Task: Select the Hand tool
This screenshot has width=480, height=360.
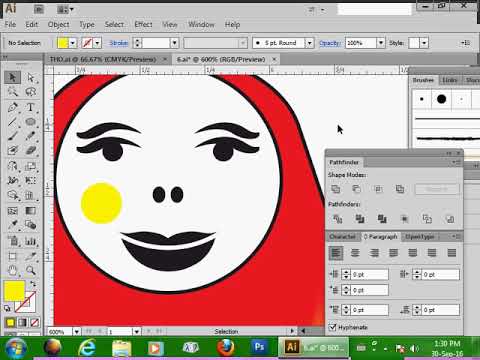Action: click(13, 270)
